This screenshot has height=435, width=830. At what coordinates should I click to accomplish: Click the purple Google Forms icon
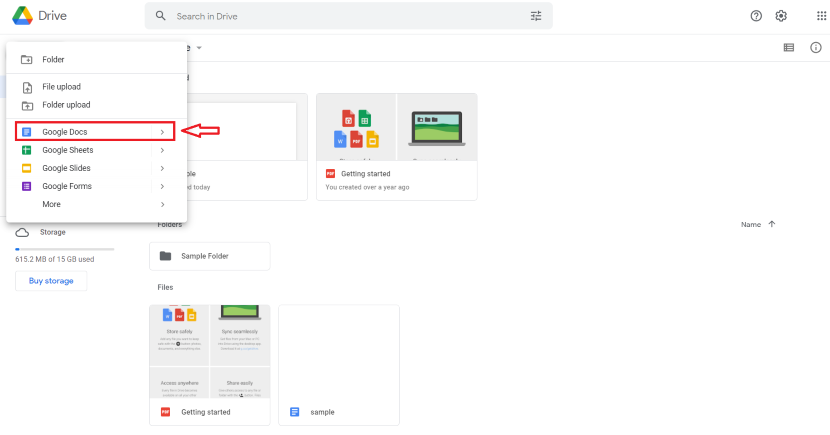pos(26,186)
